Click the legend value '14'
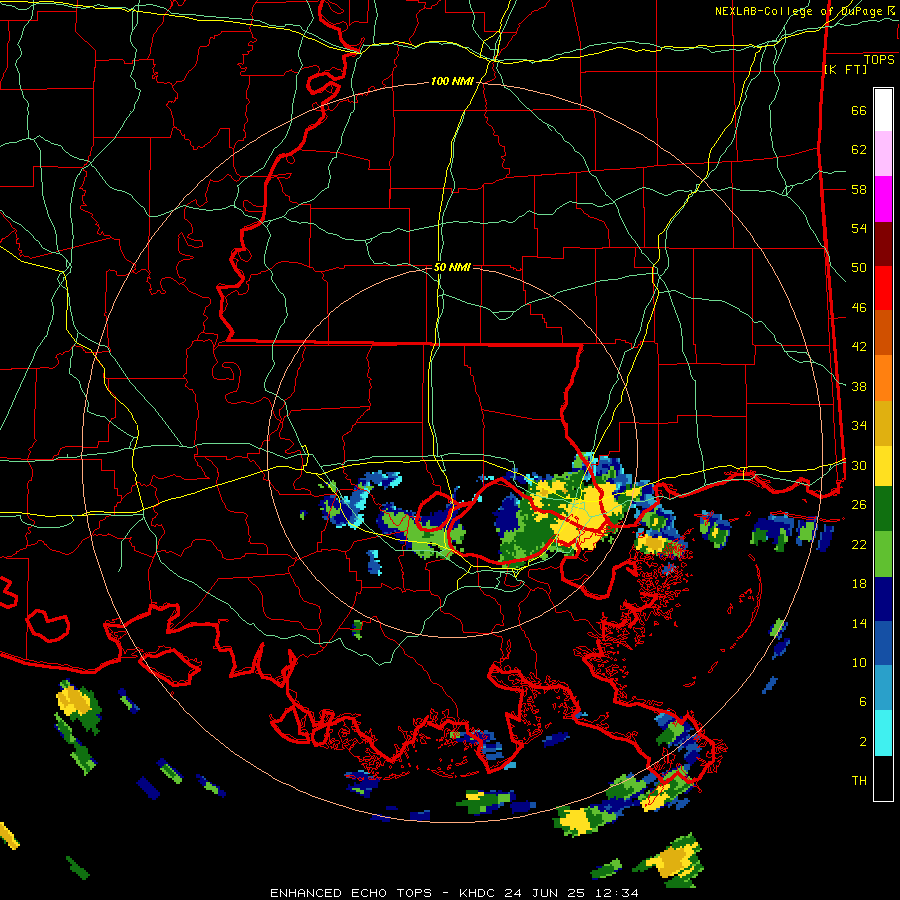This screenshot has width=900, height=900. point(859,623)
